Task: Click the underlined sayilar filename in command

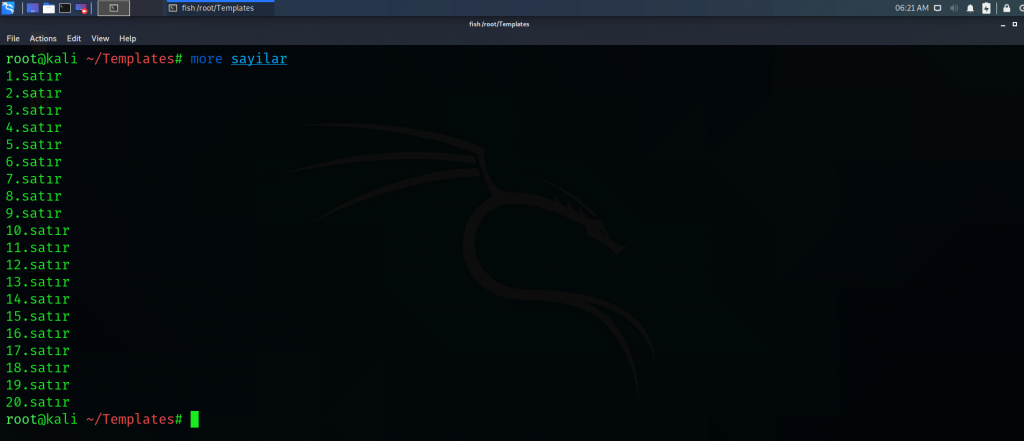Action: click(x=259, y=59)
